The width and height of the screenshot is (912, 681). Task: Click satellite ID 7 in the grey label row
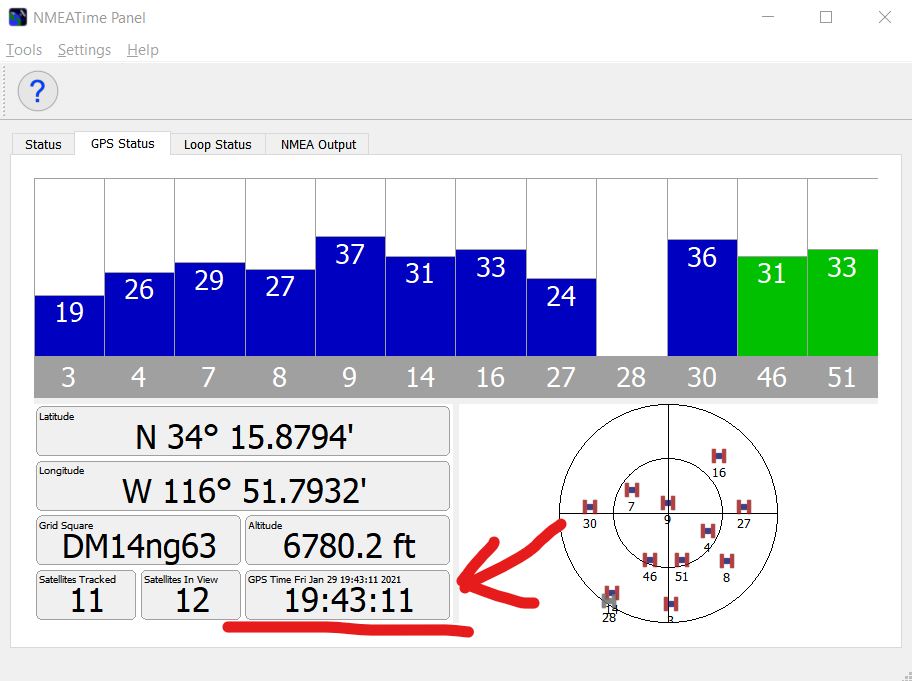click(x=209, y=377)
